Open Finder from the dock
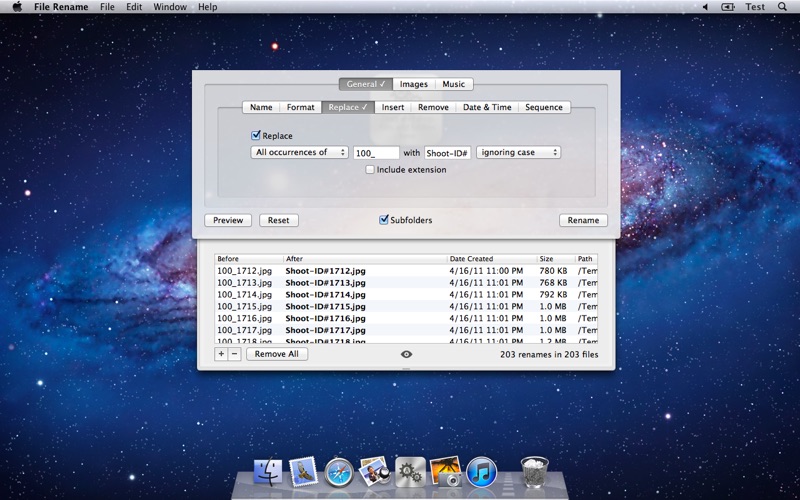Viewport: 800px width, 500px height. 268,471
